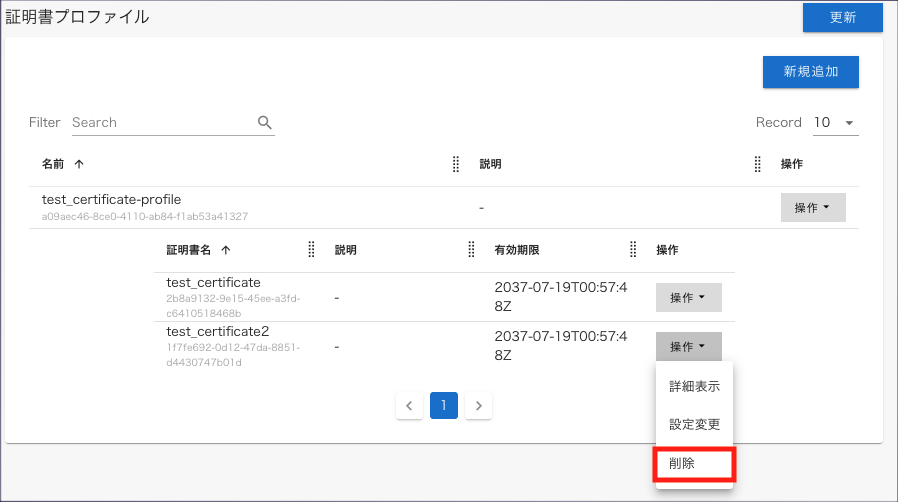Sort by 名前 ascending arrow
This screenshot has width=898, height=502.
(79, 164)
